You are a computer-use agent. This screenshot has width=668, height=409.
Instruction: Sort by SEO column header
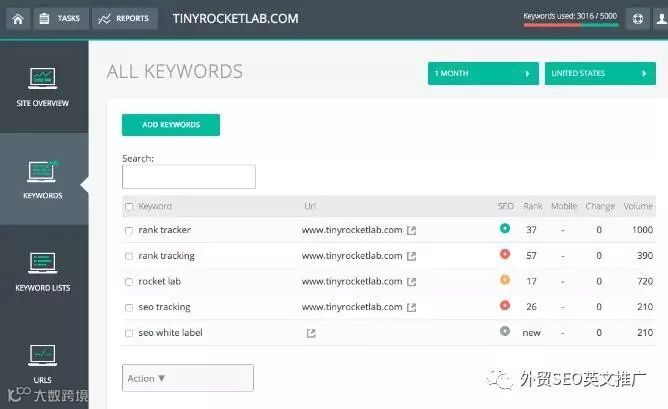[506, 206]
